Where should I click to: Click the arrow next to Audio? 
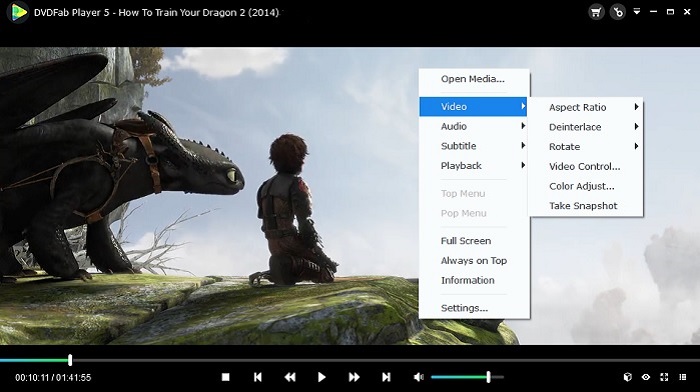(523, 126)
